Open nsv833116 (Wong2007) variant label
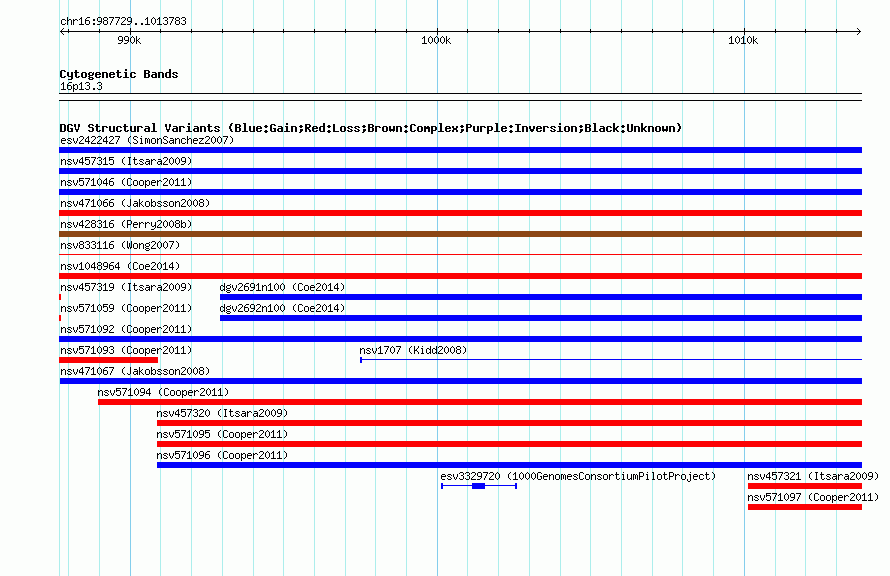 (x=120, y=245)
